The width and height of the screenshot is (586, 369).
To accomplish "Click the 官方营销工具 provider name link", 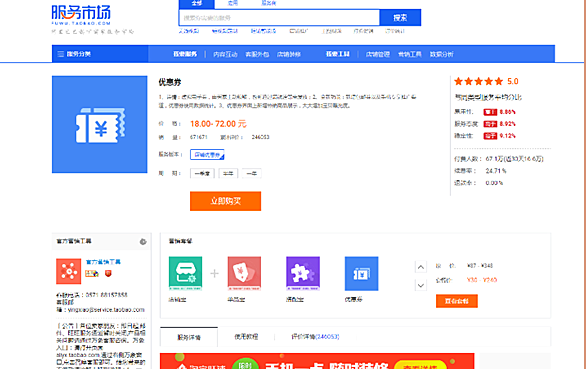I will point(103,262).
